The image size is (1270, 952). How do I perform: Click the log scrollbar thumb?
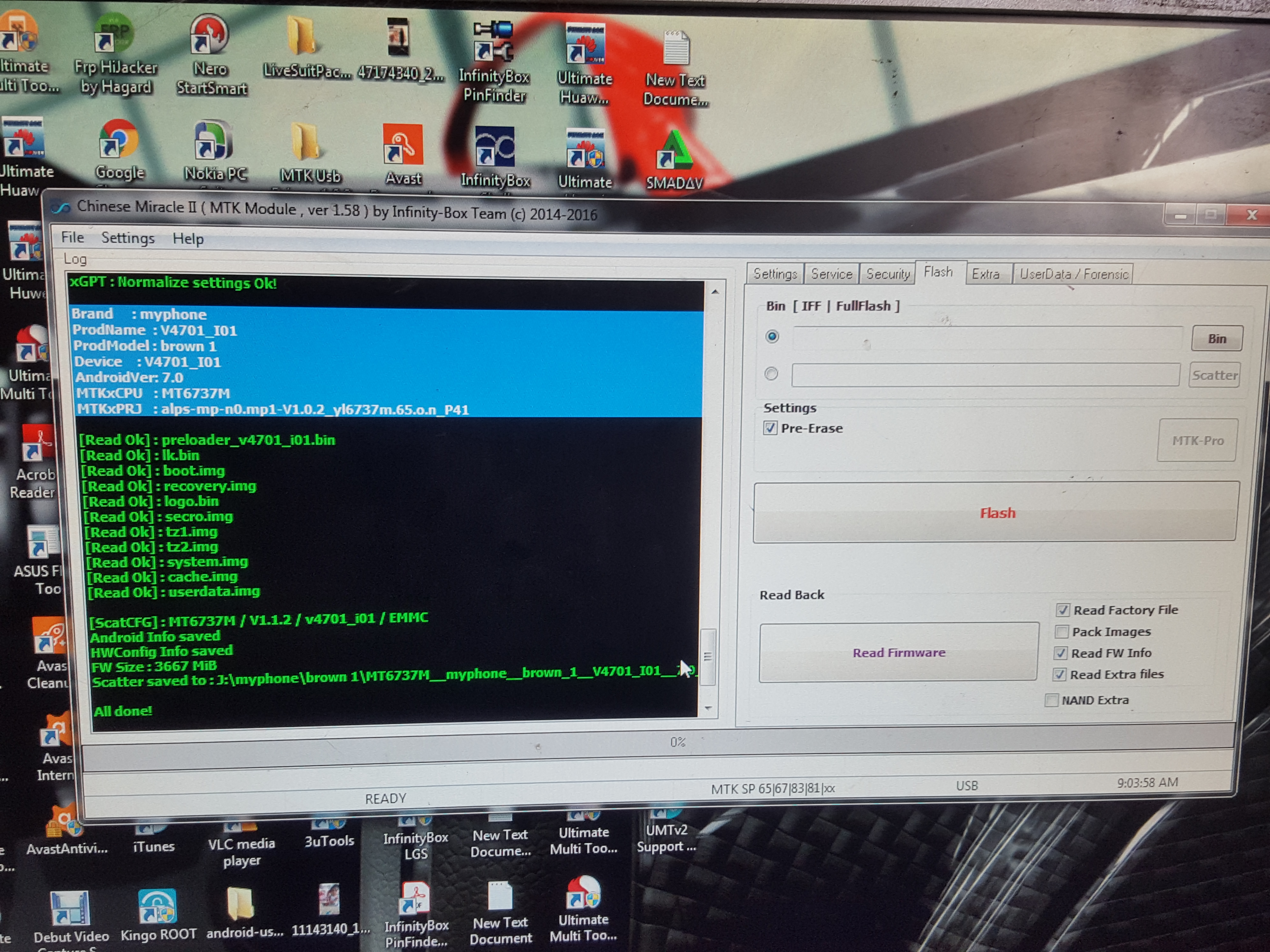pos(708,656)
